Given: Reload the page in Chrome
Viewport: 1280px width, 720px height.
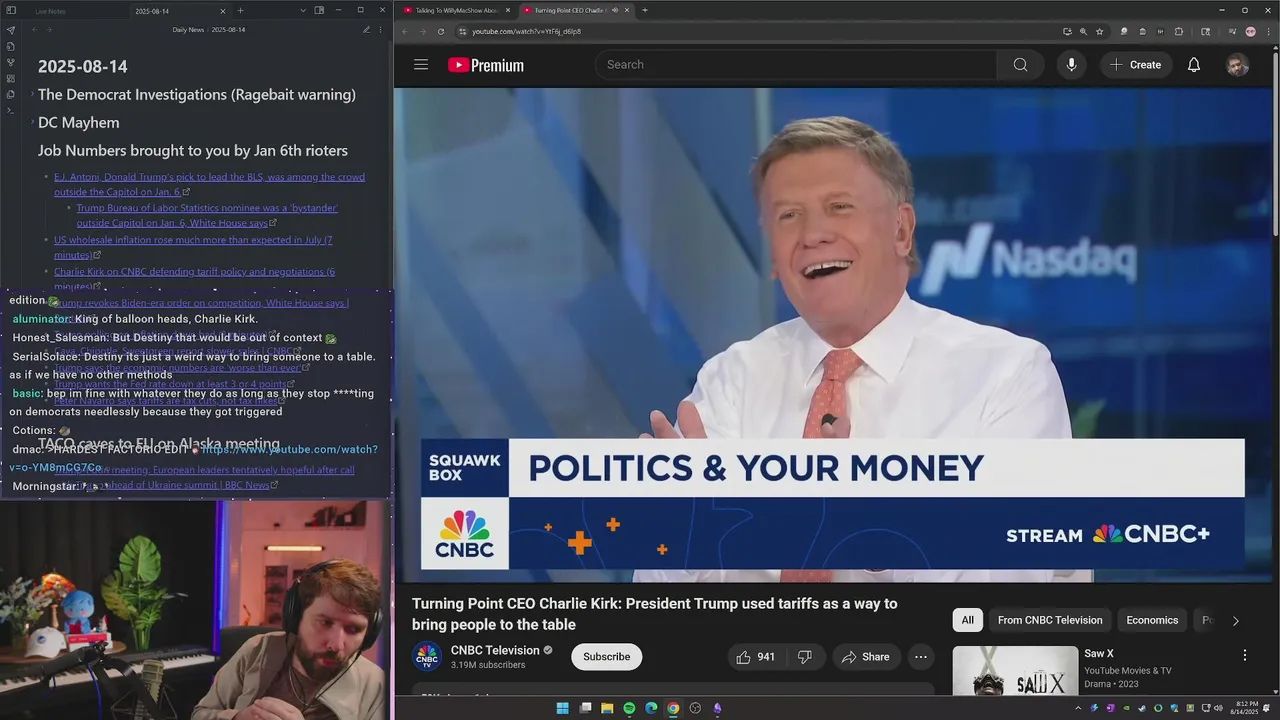Looking at the screenshot, I should [x=441, y=31].
